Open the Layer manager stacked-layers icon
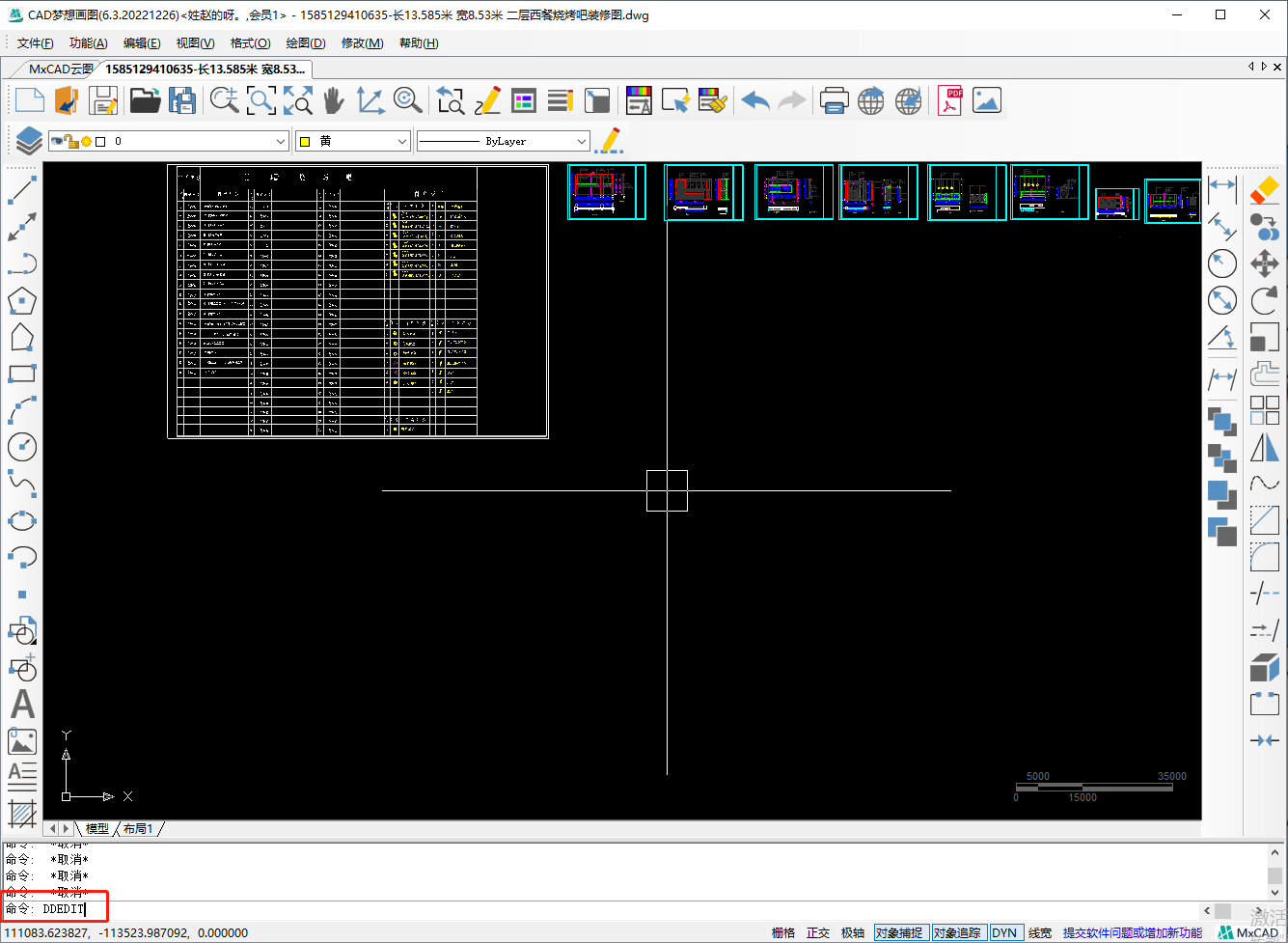 click(x=29, y=141)
